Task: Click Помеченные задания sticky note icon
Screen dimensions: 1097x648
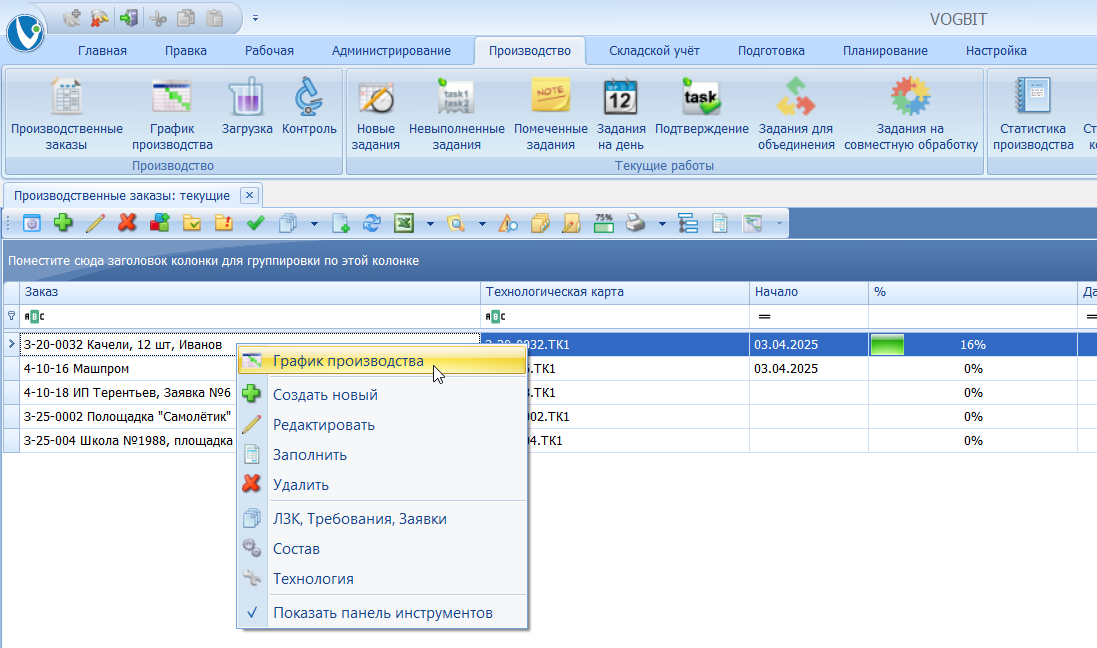Action: pos(550,99)
